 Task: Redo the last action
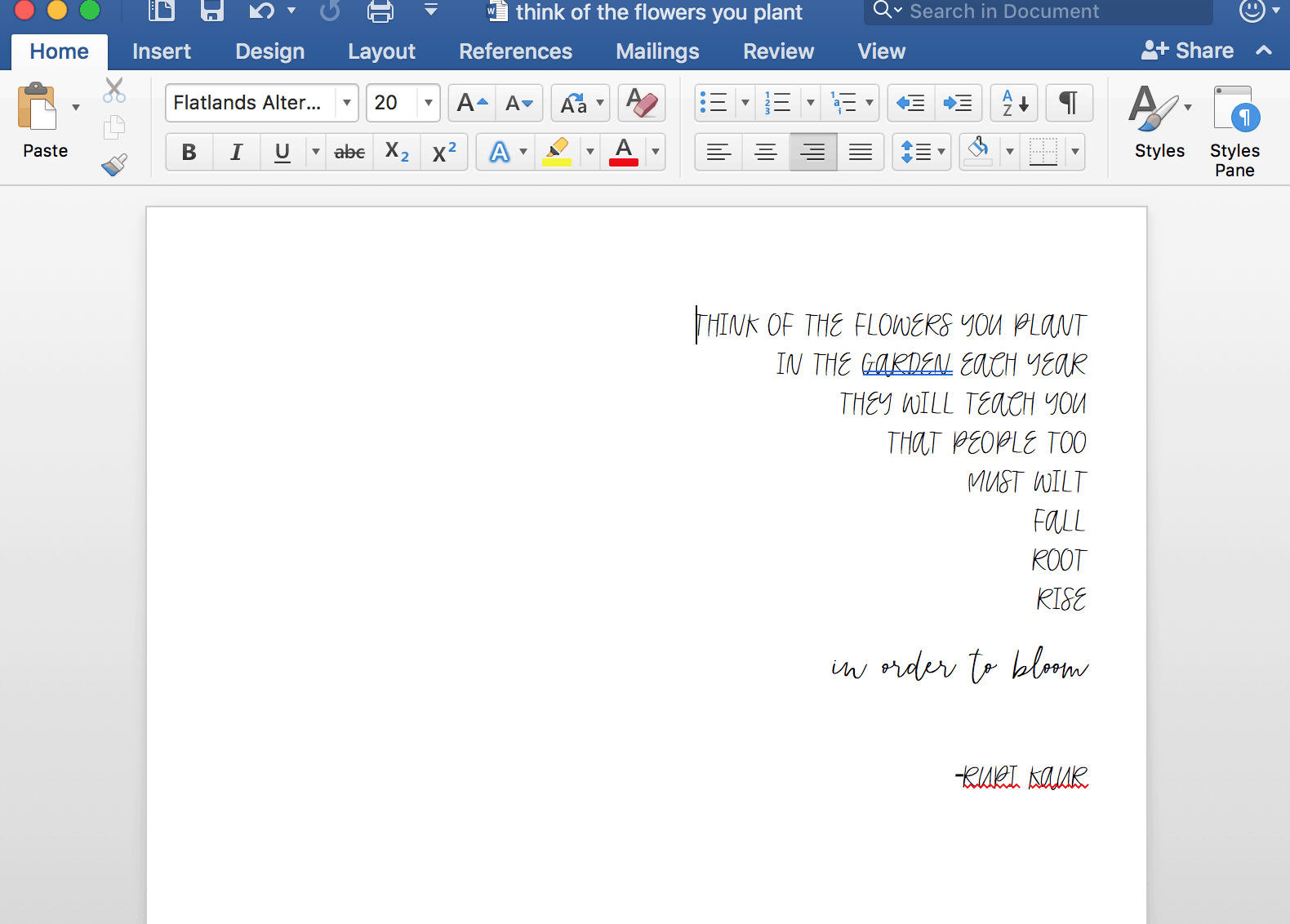click(330, 11)
